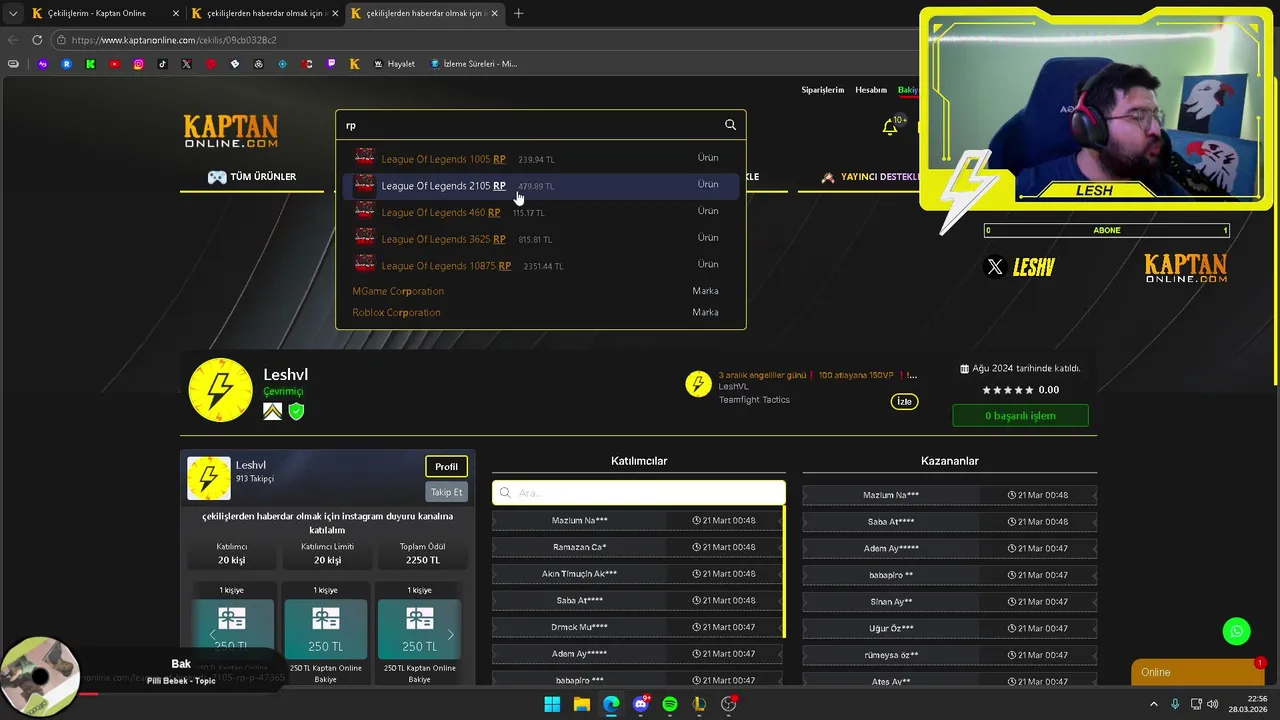Open Spotify from the taskbar
Viewport: 1280px width, 720px height.
[670, 704]
